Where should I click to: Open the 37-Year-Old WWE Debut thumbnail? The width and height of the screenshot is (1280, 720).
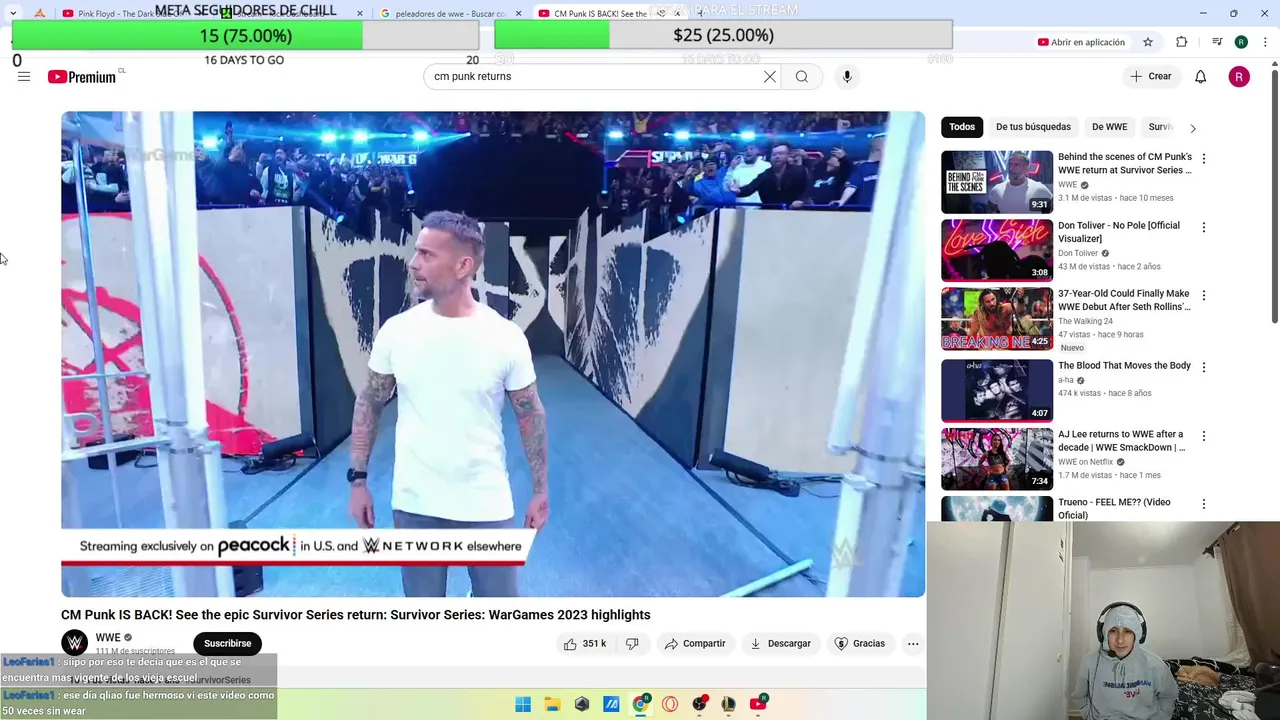pyautogui.click(x=997, y=318)
